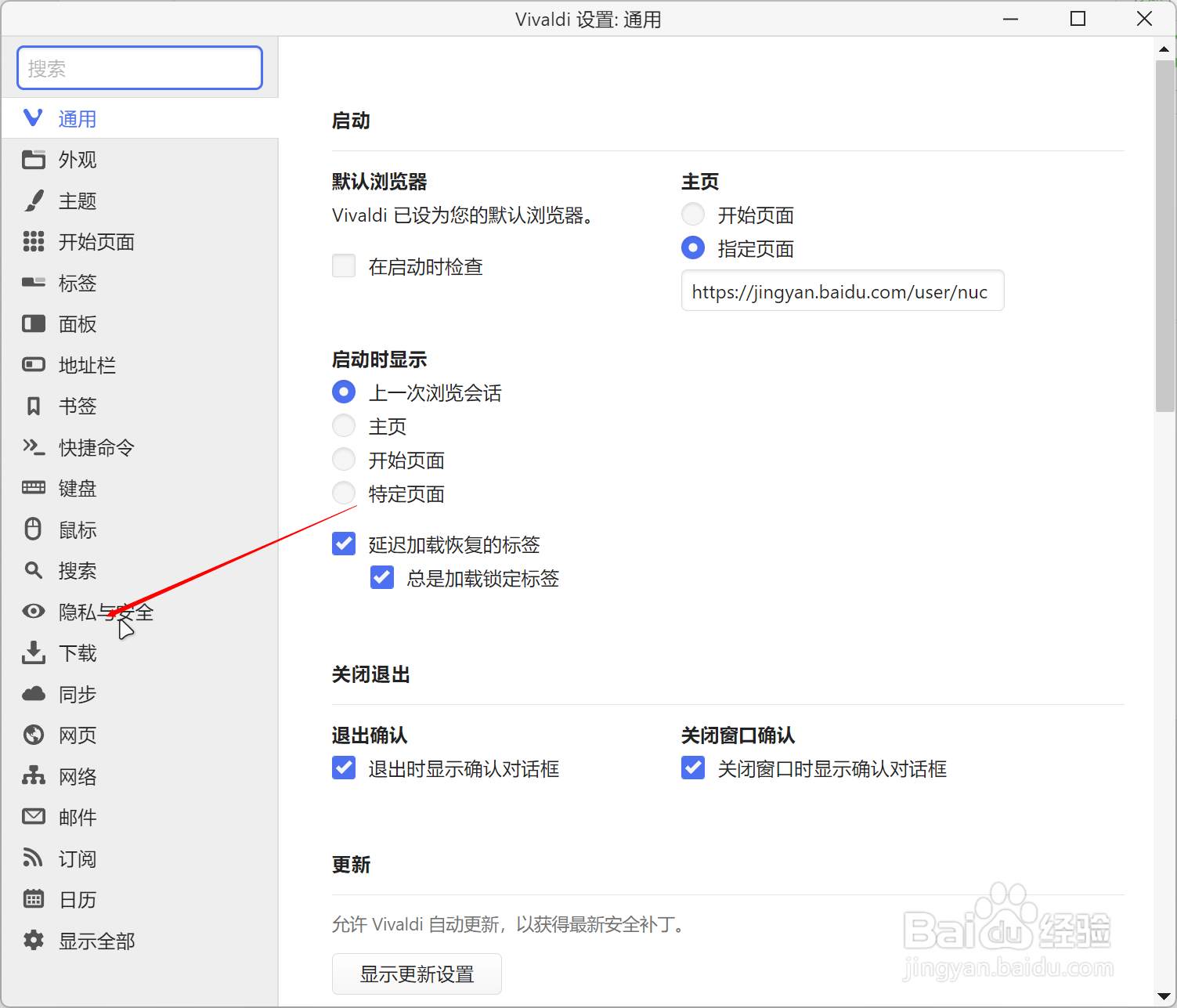Click the homepage URL input field
The height and width of the screenshot is (1008, 1177).
842,291
